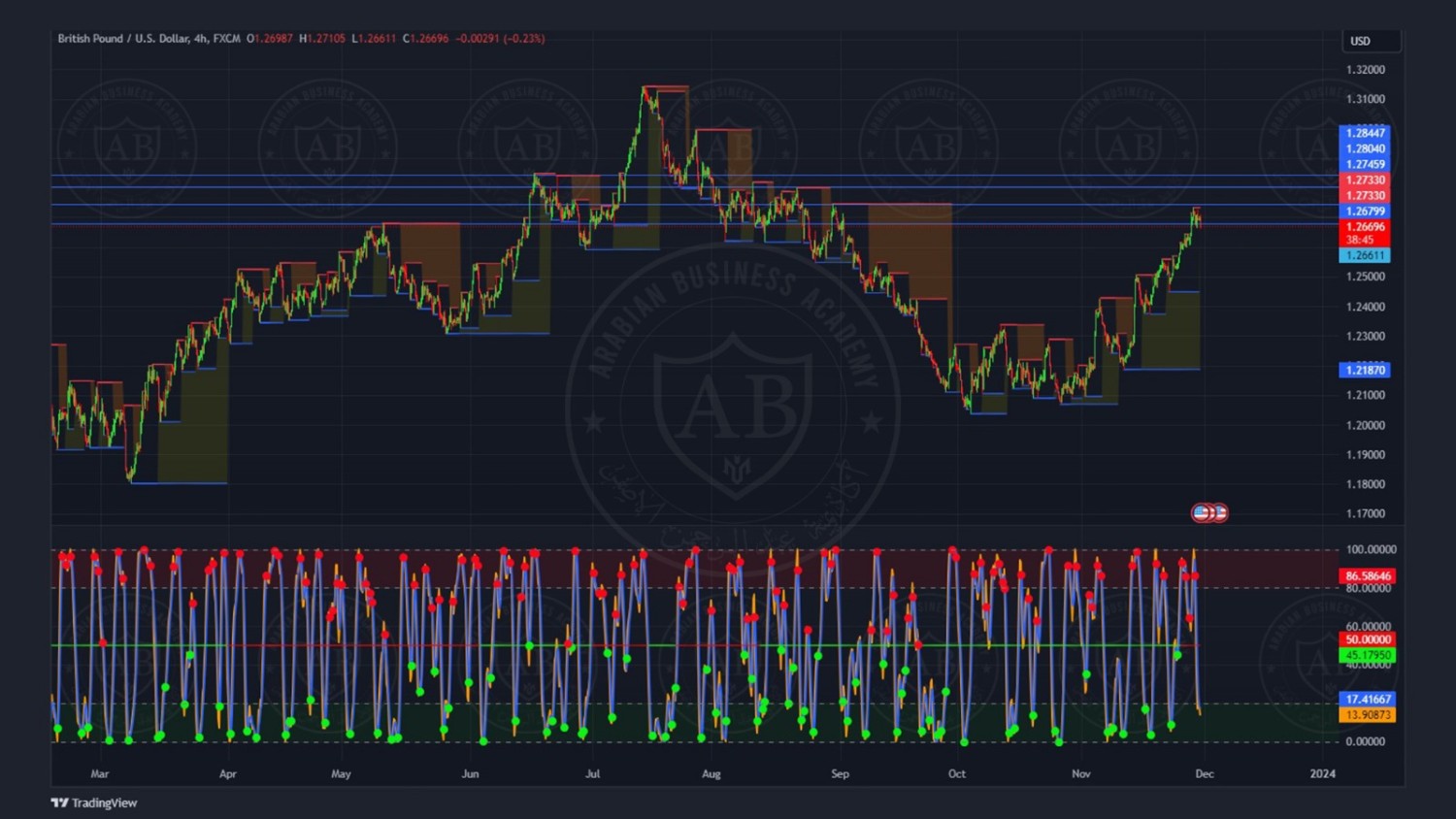The image size is (1456, 819).
Task: Select the 1.26799 blue price label
Action: [1365, 211]
